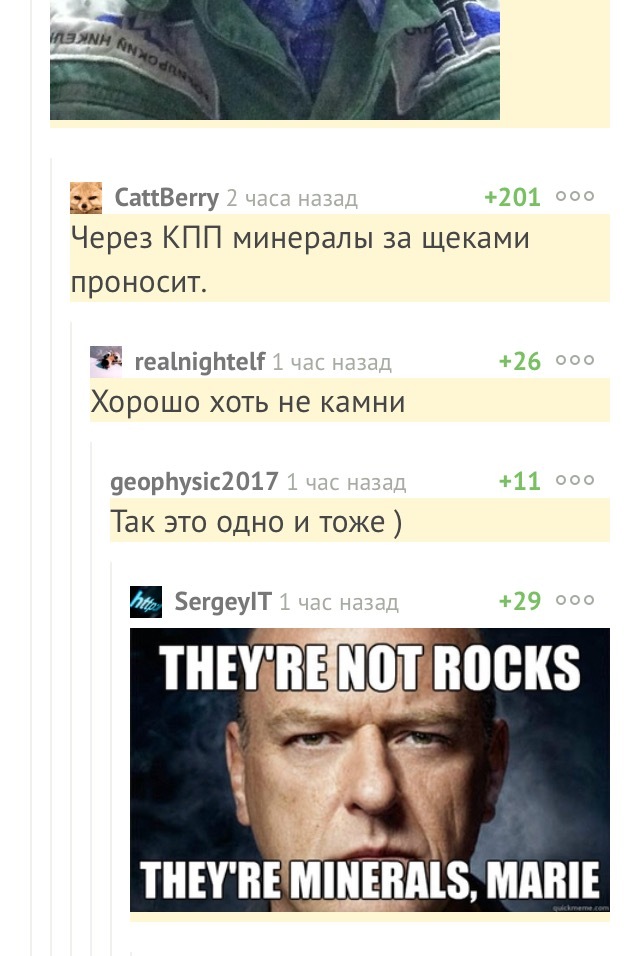Open realnightelf's avatar picture
The width and height of the screenshot is (640, 956).
coord(106,362)
